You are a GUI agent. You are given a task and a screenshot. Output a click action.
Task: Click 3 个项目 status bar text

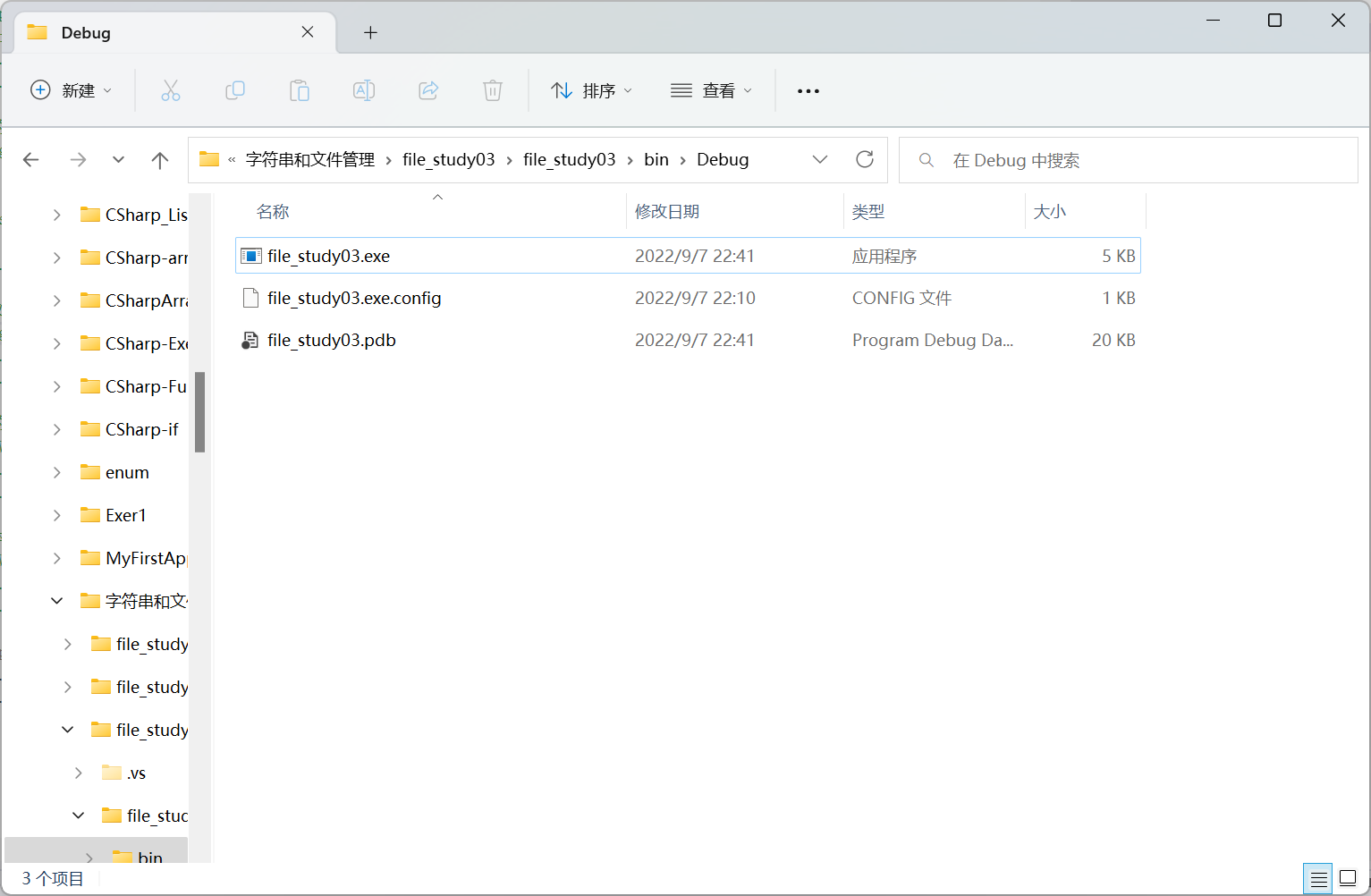53,879
